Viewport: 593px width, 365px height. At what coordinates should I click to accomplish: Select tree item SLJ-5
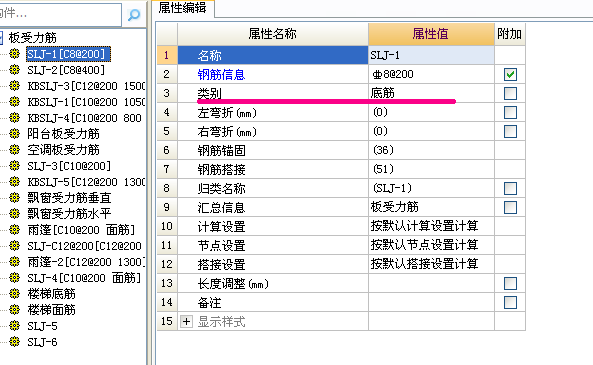(x=42, y=326)
